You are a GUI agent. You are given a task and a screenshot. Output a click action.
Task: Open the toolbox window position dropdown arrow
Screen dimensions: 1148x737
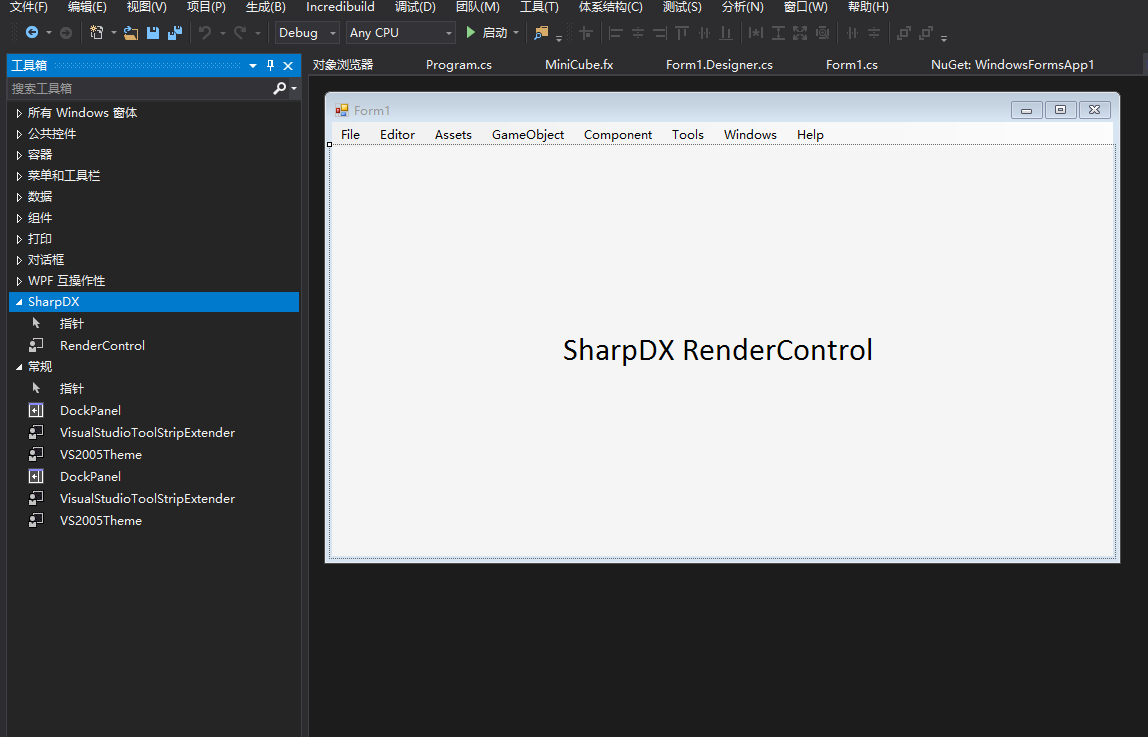pyautogui.click(x=253, y=65)
